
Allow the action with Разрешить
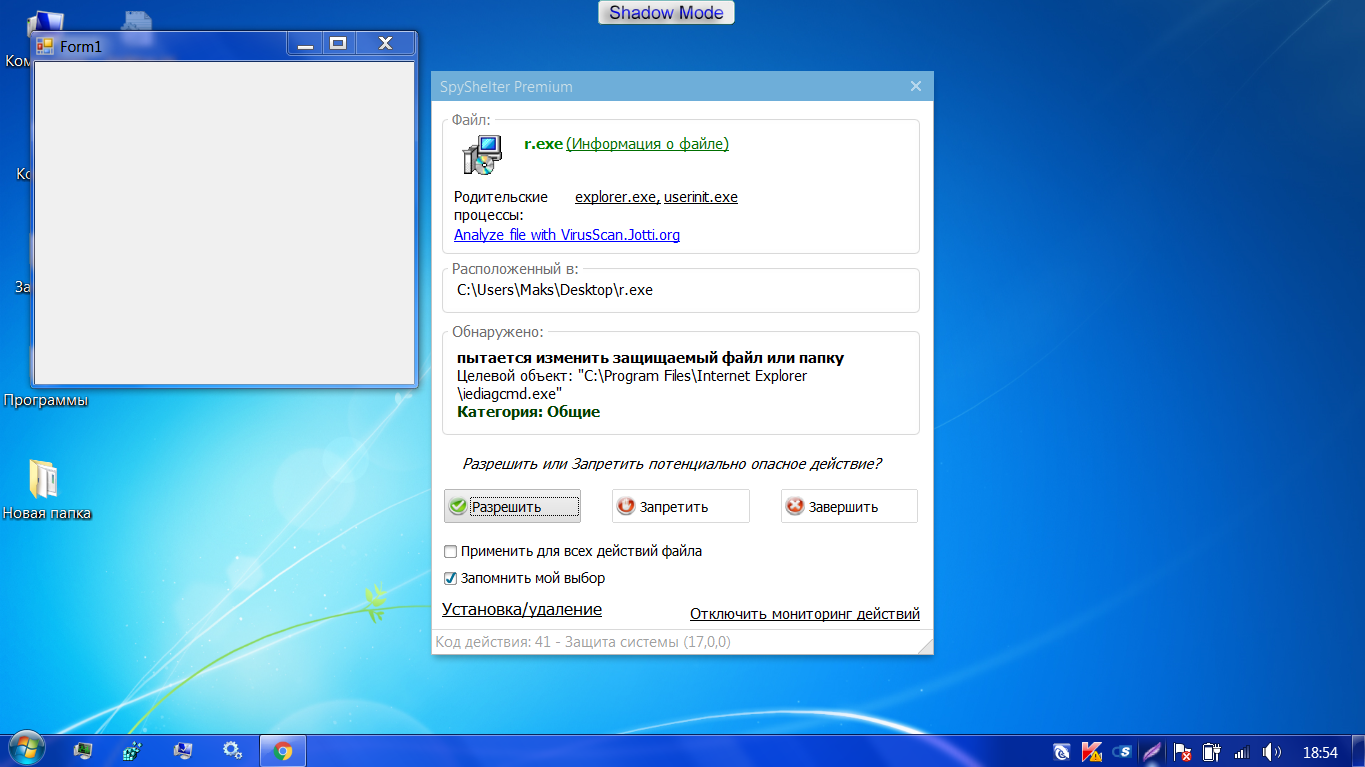pyautogui.click(x=512, y=506)
